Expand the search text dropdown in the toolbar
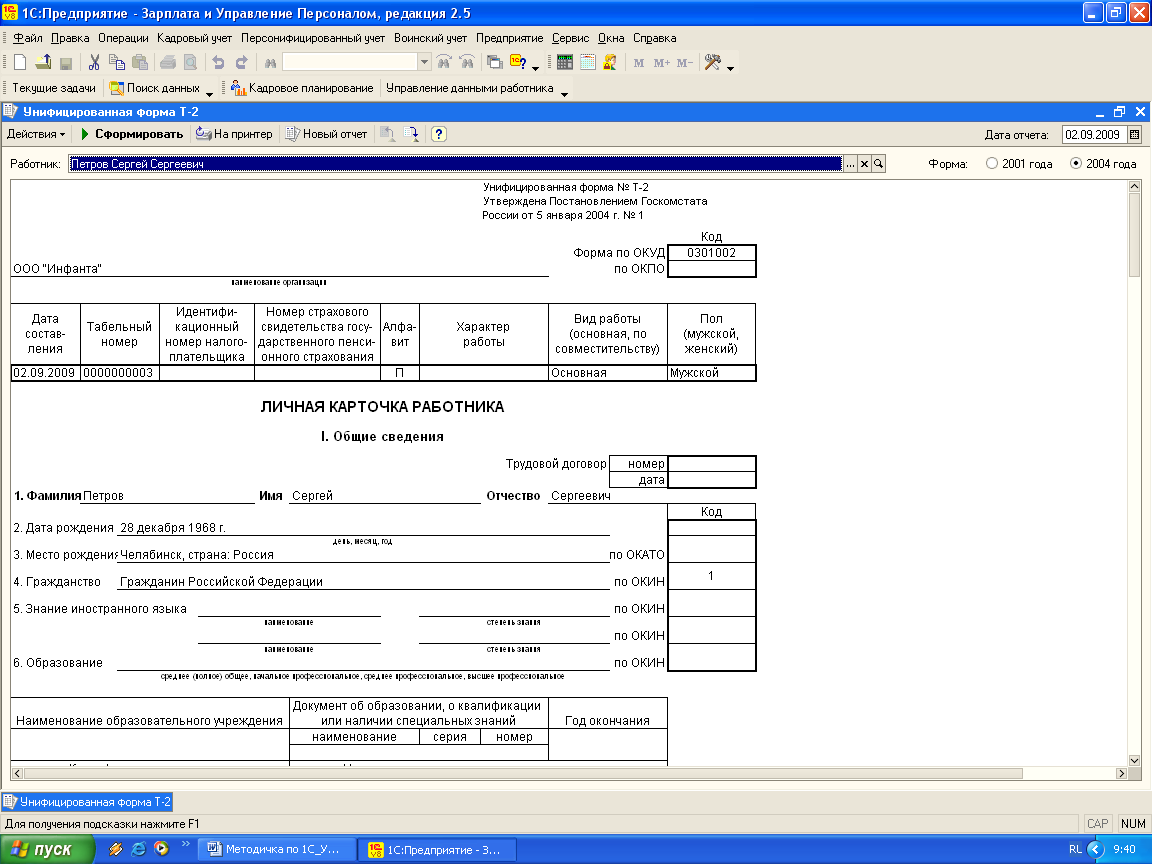Viewport: 1152px width, 864px height. [424, 62]
